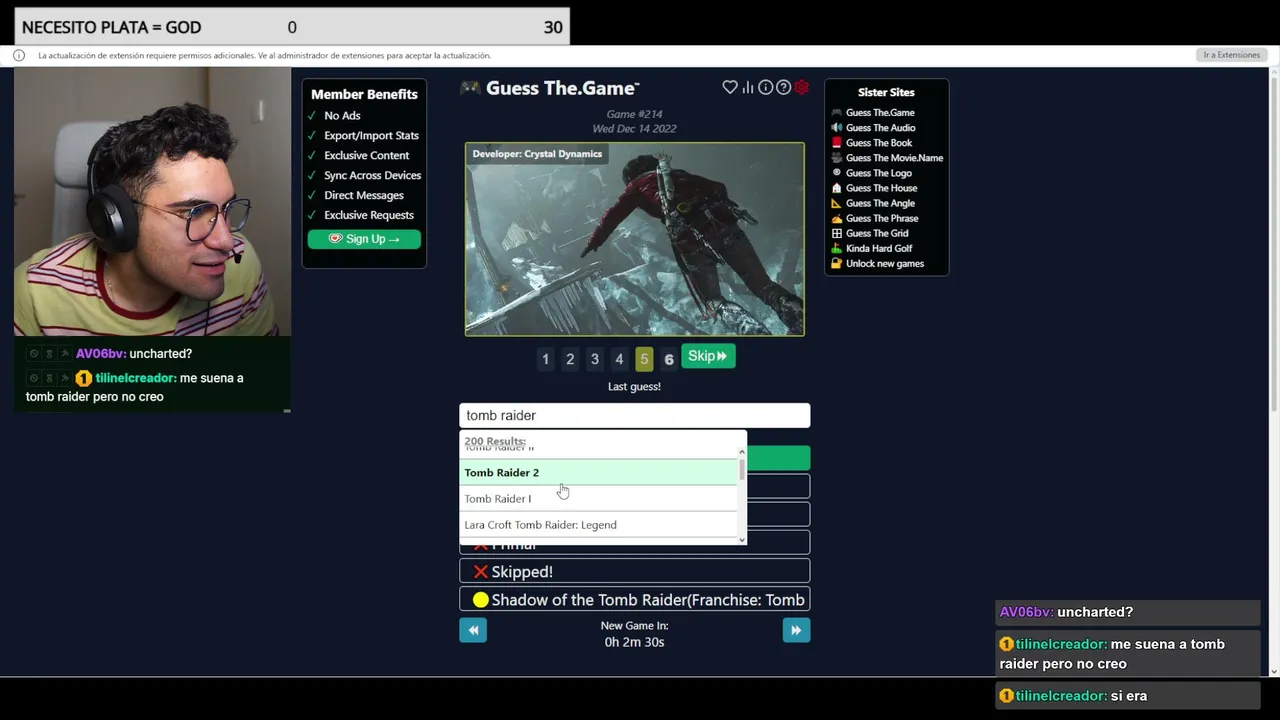
Task: Select 'Tomb Raider I' from the results list
Action: [x=598, y=499]
